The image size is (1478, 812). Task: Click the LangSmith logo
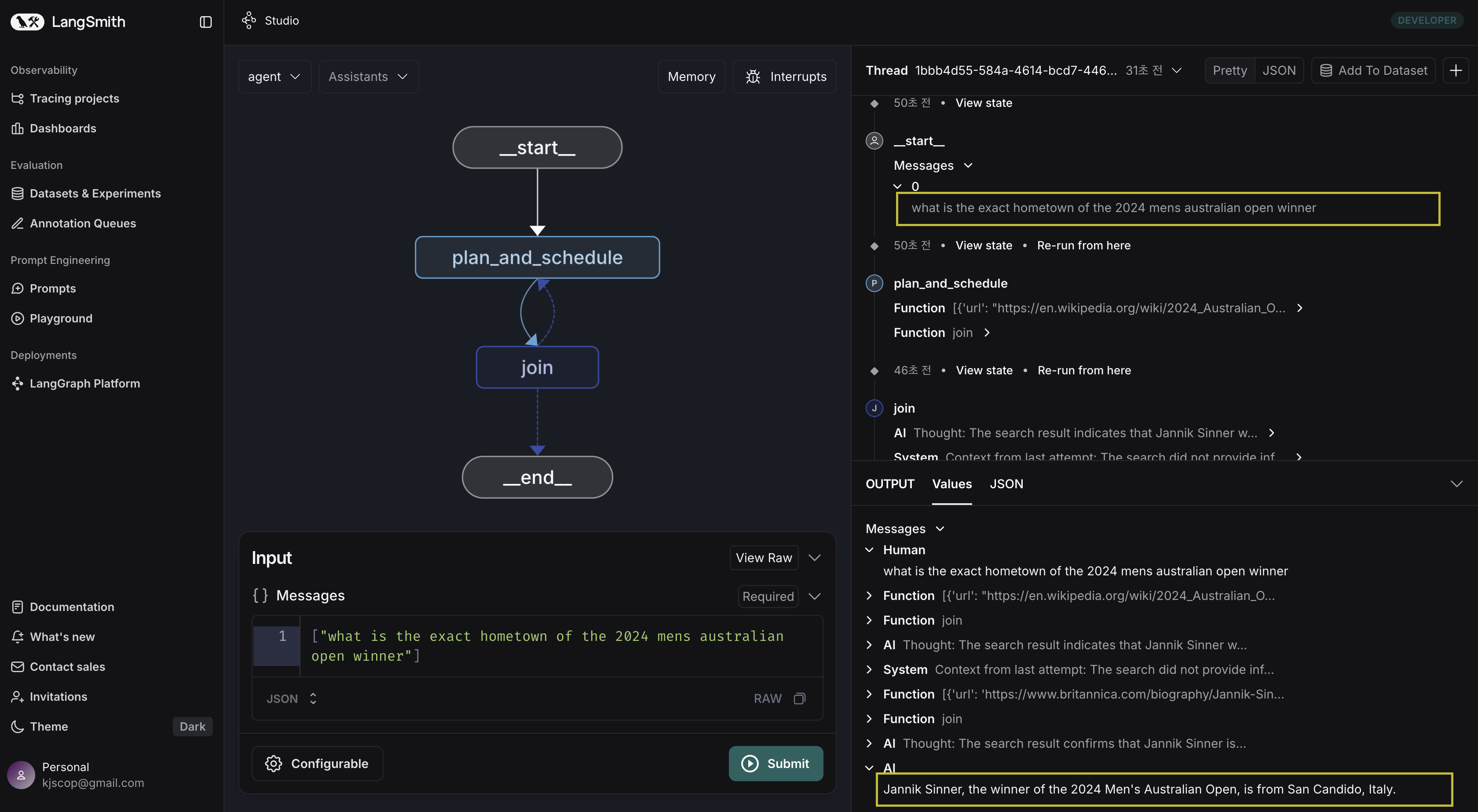pos(68,22)
